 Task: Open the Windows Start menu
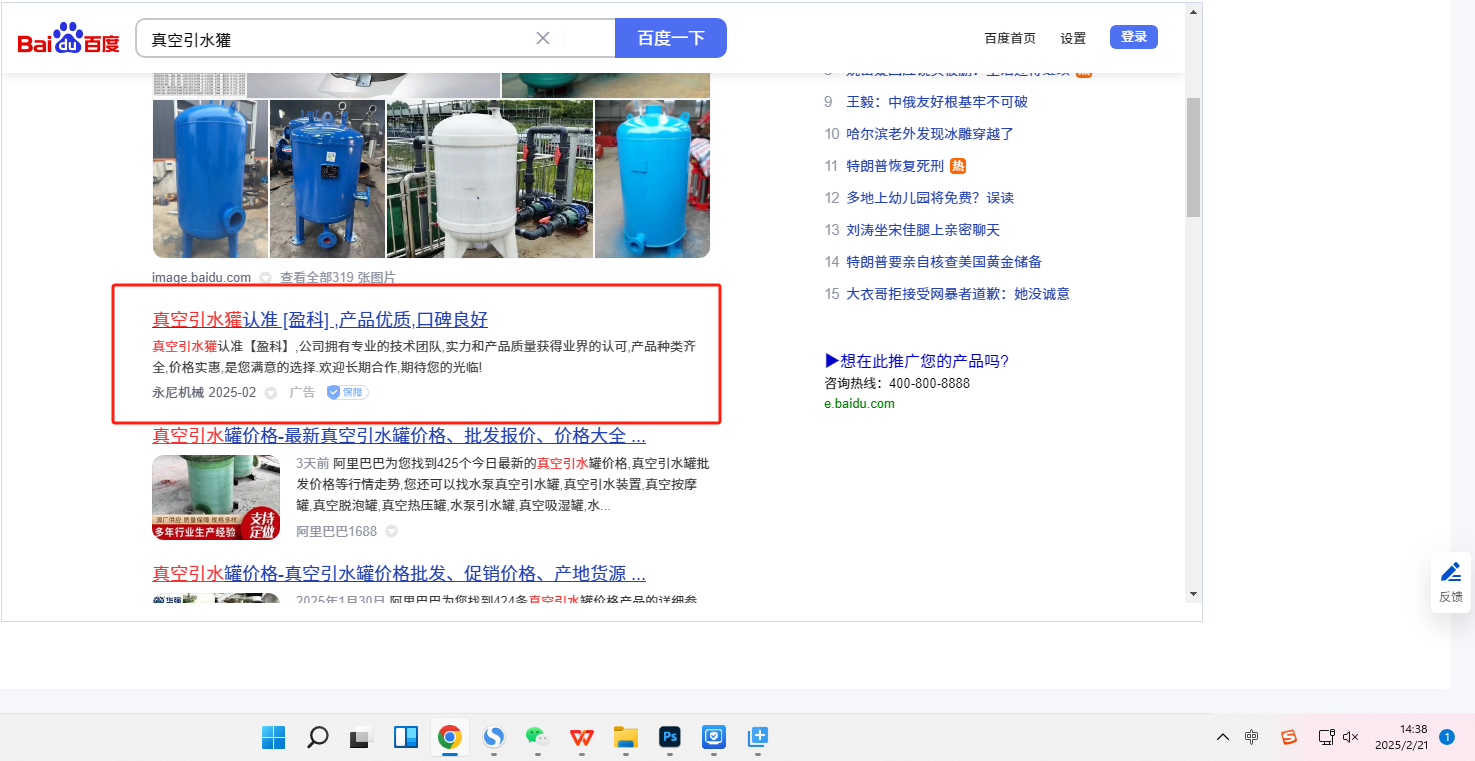273,738
